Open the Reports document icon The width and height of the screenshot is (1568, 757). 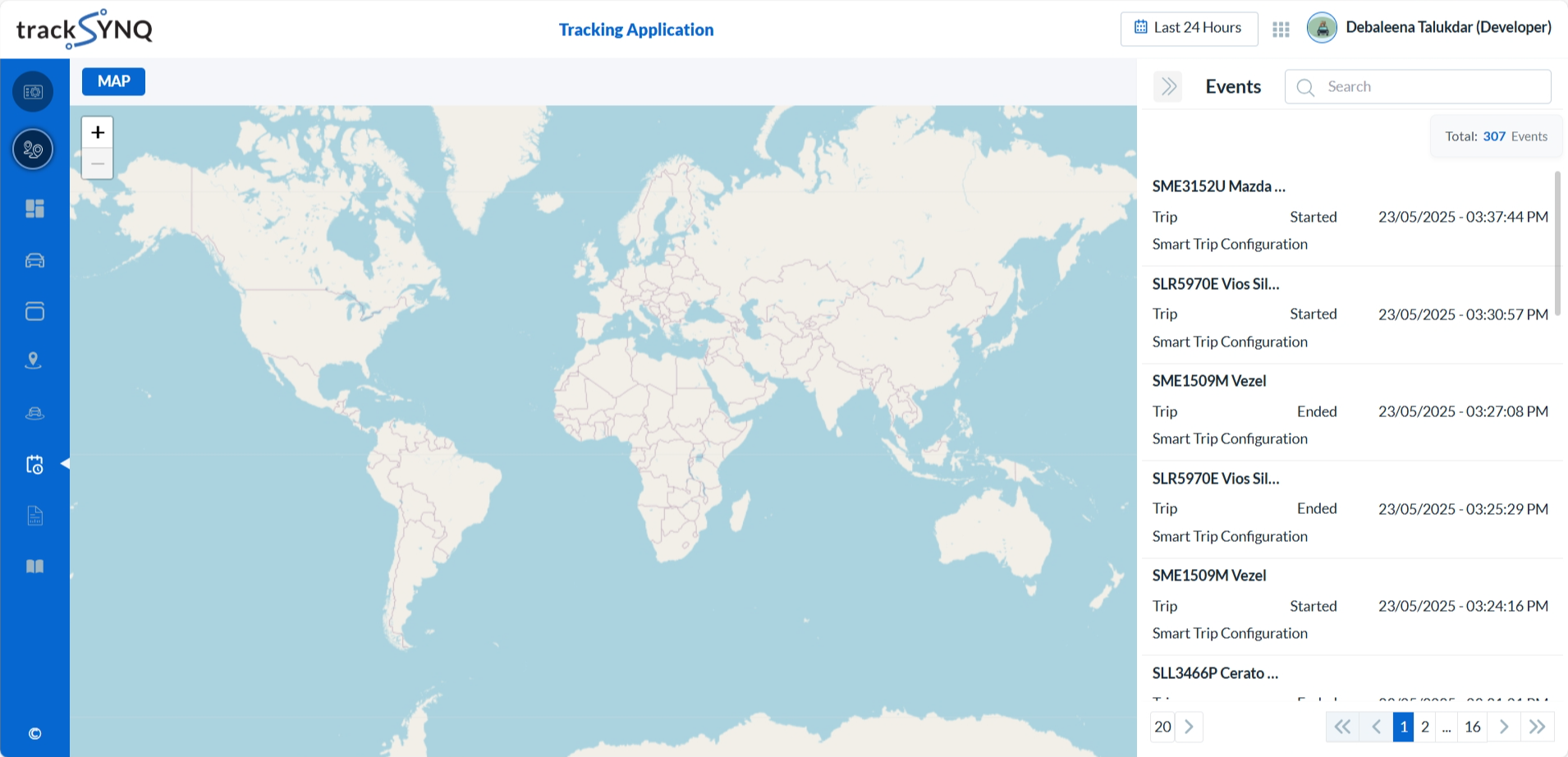pyautogui.click(x=33, y=516)
